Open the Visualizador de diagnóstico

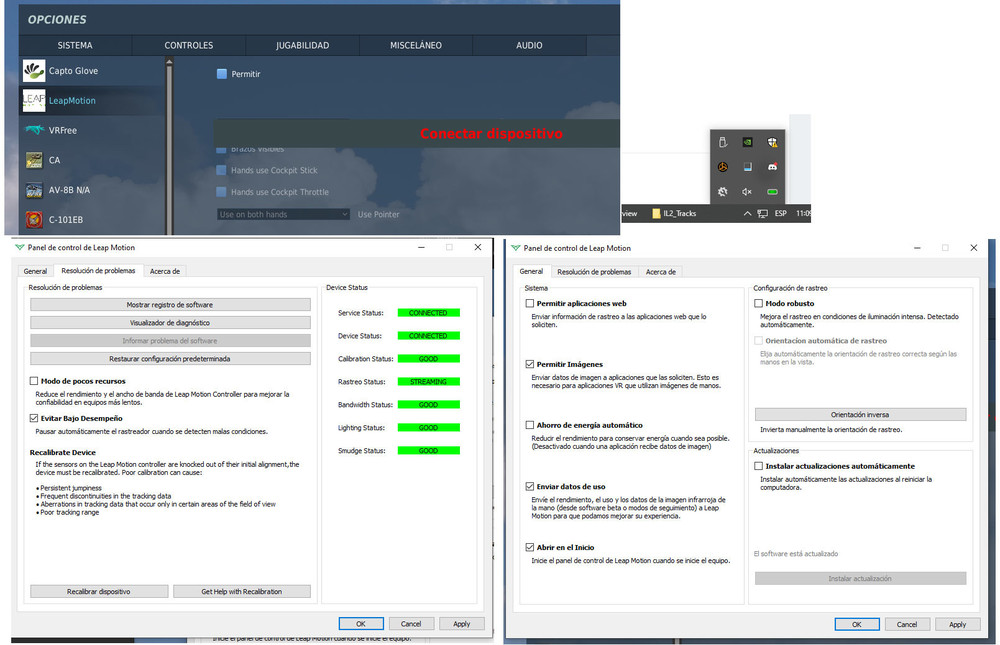[x=170, y=323]
